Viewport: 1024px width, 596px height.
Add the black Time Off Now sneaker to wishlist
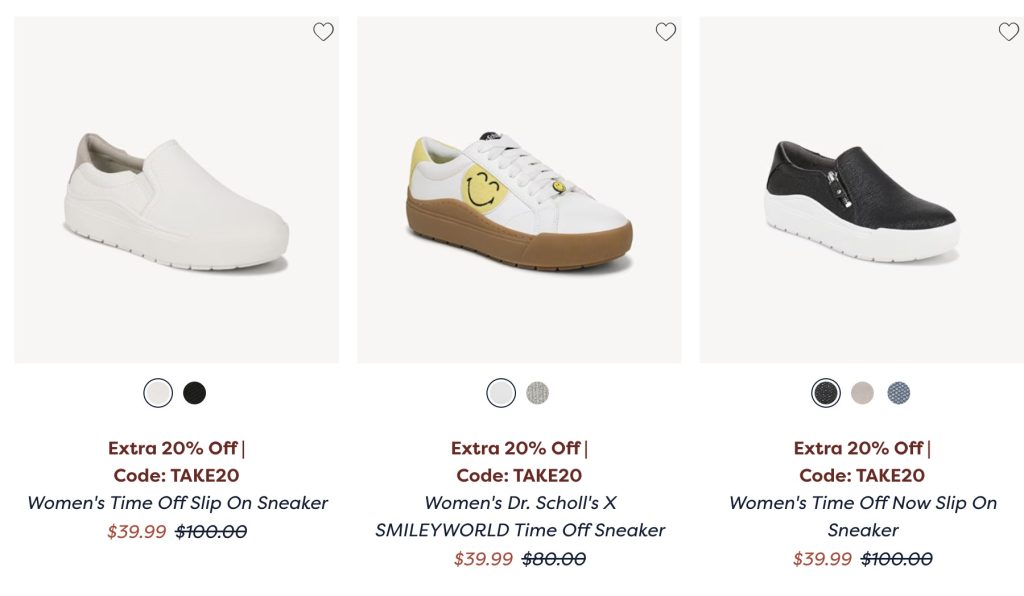[x=1008, y=32]
